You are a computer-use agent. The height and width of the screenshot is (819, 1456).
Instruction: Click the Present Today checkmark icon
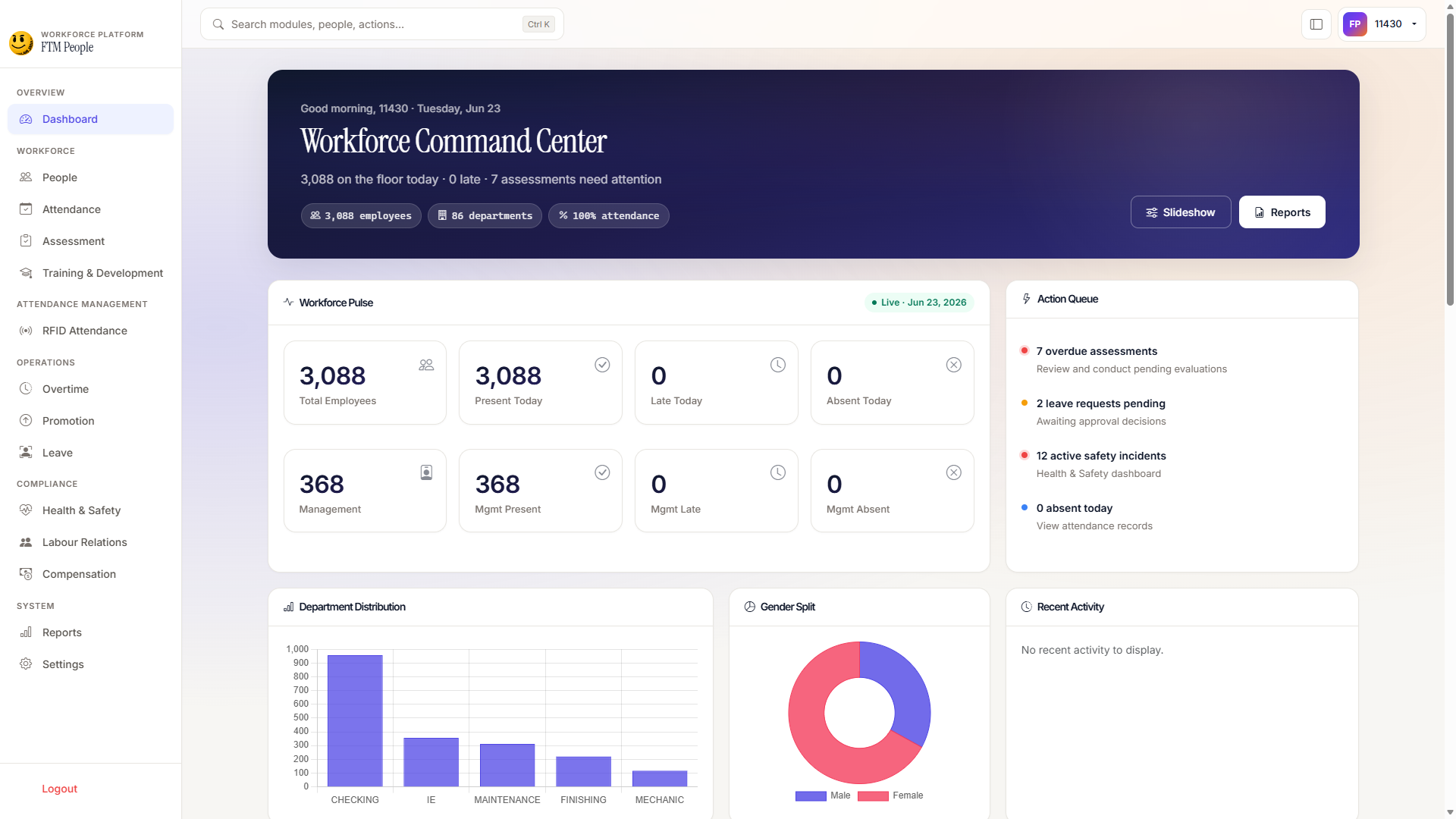point(602,365)
